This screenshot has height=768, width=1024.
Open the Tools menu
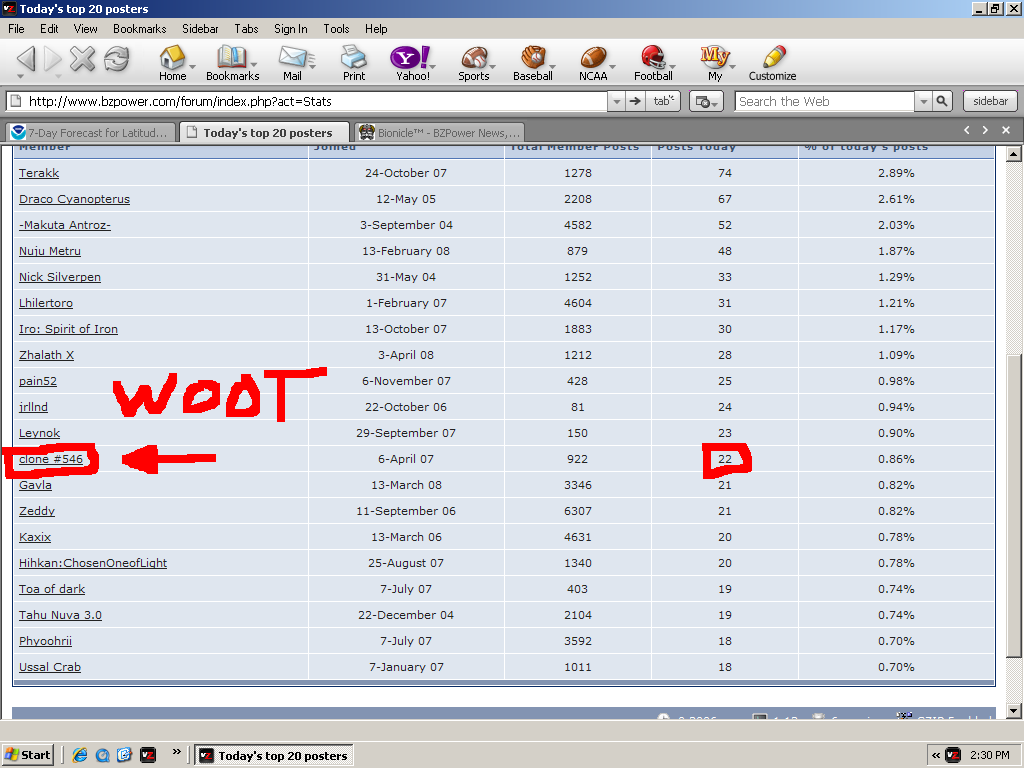point(336,29)
